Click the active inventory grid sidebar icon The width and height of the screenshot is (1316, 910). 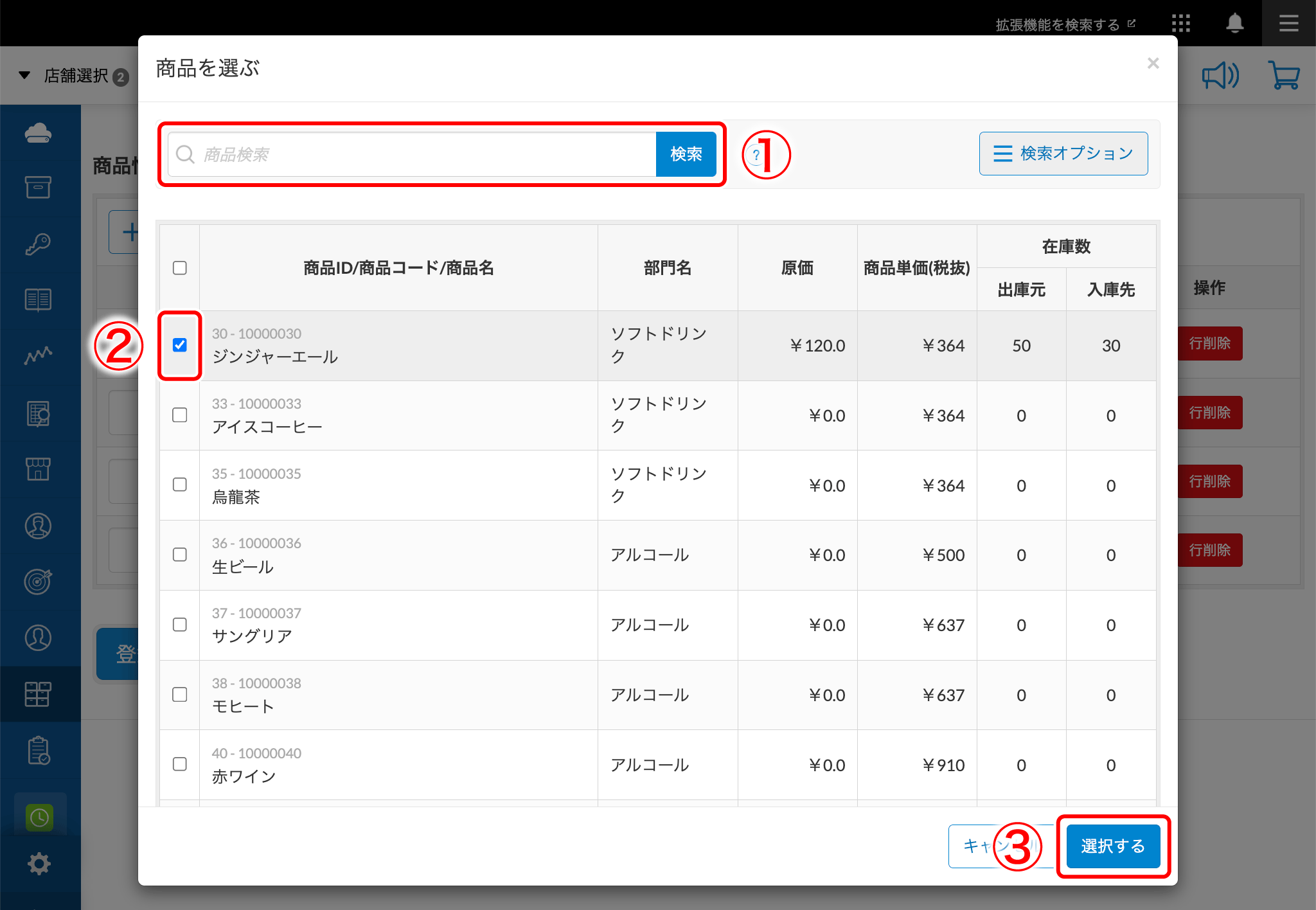[38, 694]
